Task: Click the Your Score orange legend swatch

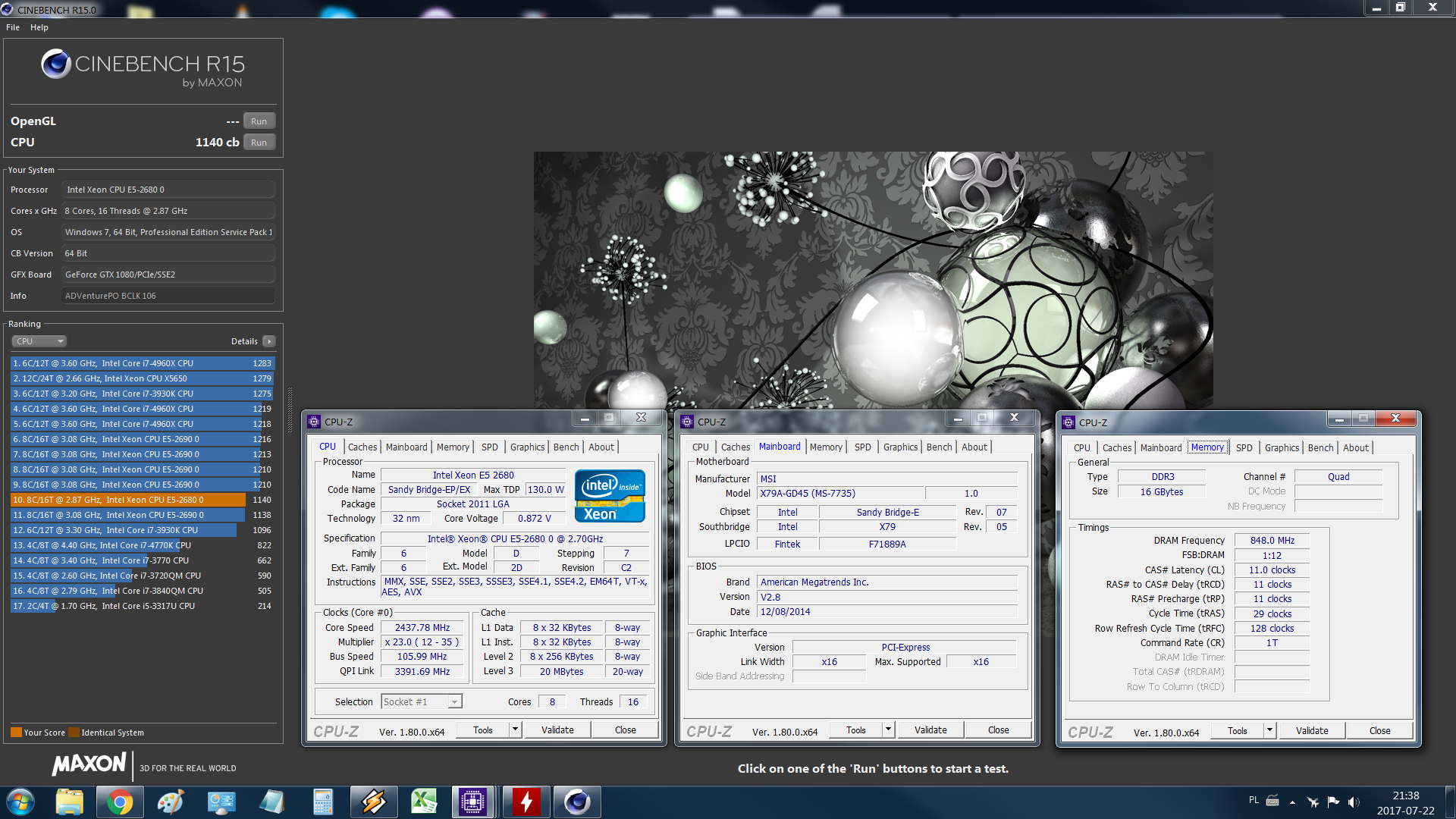Action: [16, 733]
